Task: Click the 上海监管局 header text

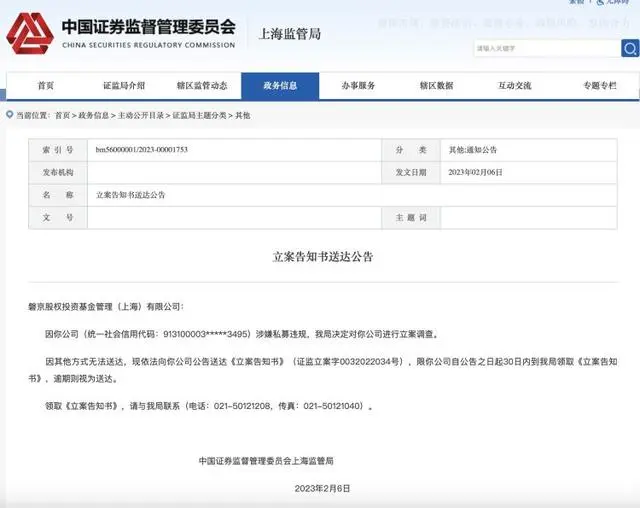Action: tap(290, 34)
